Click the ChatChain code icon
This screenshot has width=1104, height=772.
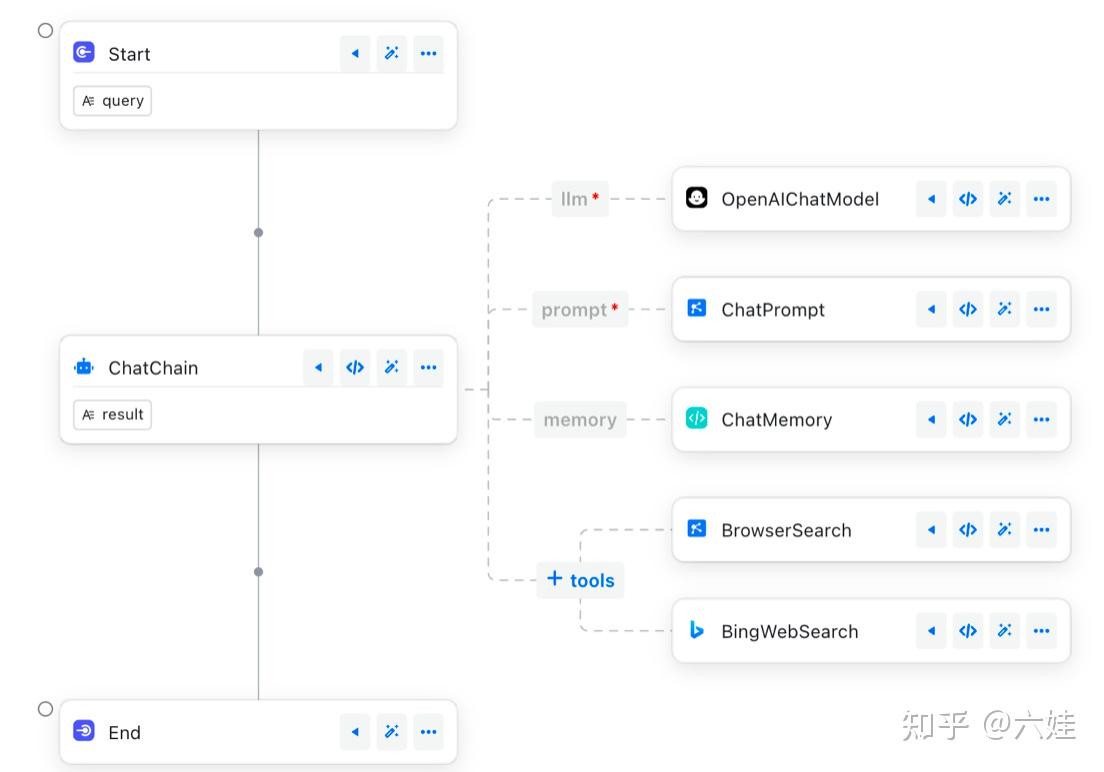point(355,367)
